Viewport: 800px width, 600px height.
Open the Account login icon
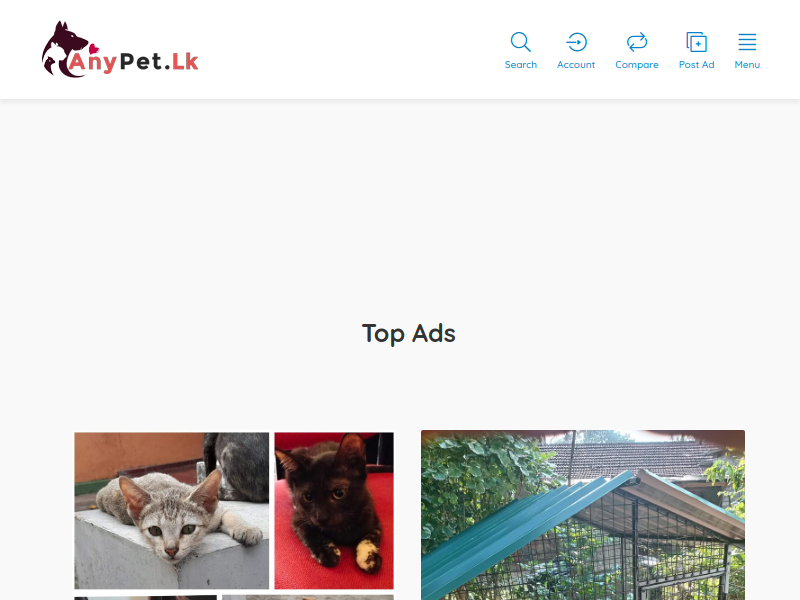[x=576, y=42]
